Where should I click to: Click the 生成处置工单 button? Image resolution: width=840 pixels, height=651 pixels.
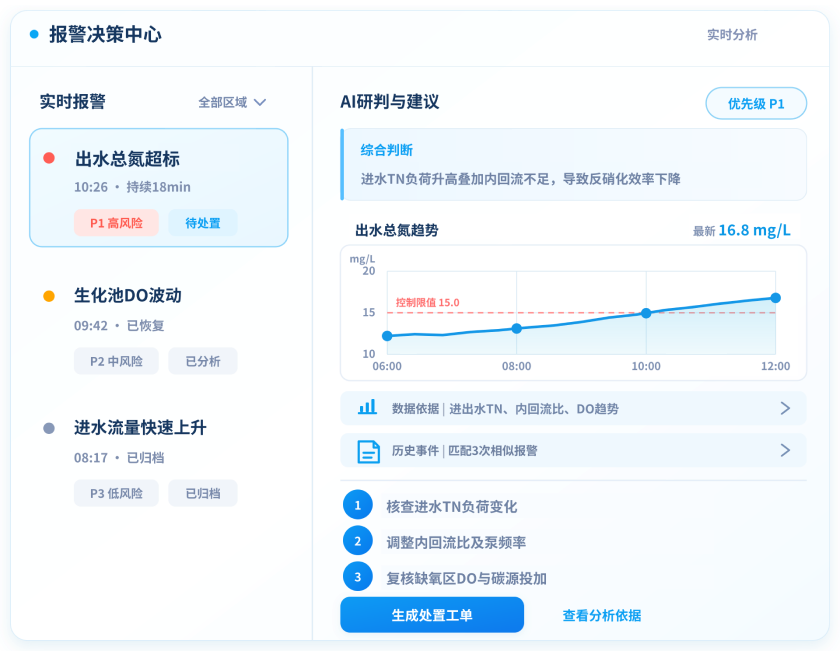432,615
